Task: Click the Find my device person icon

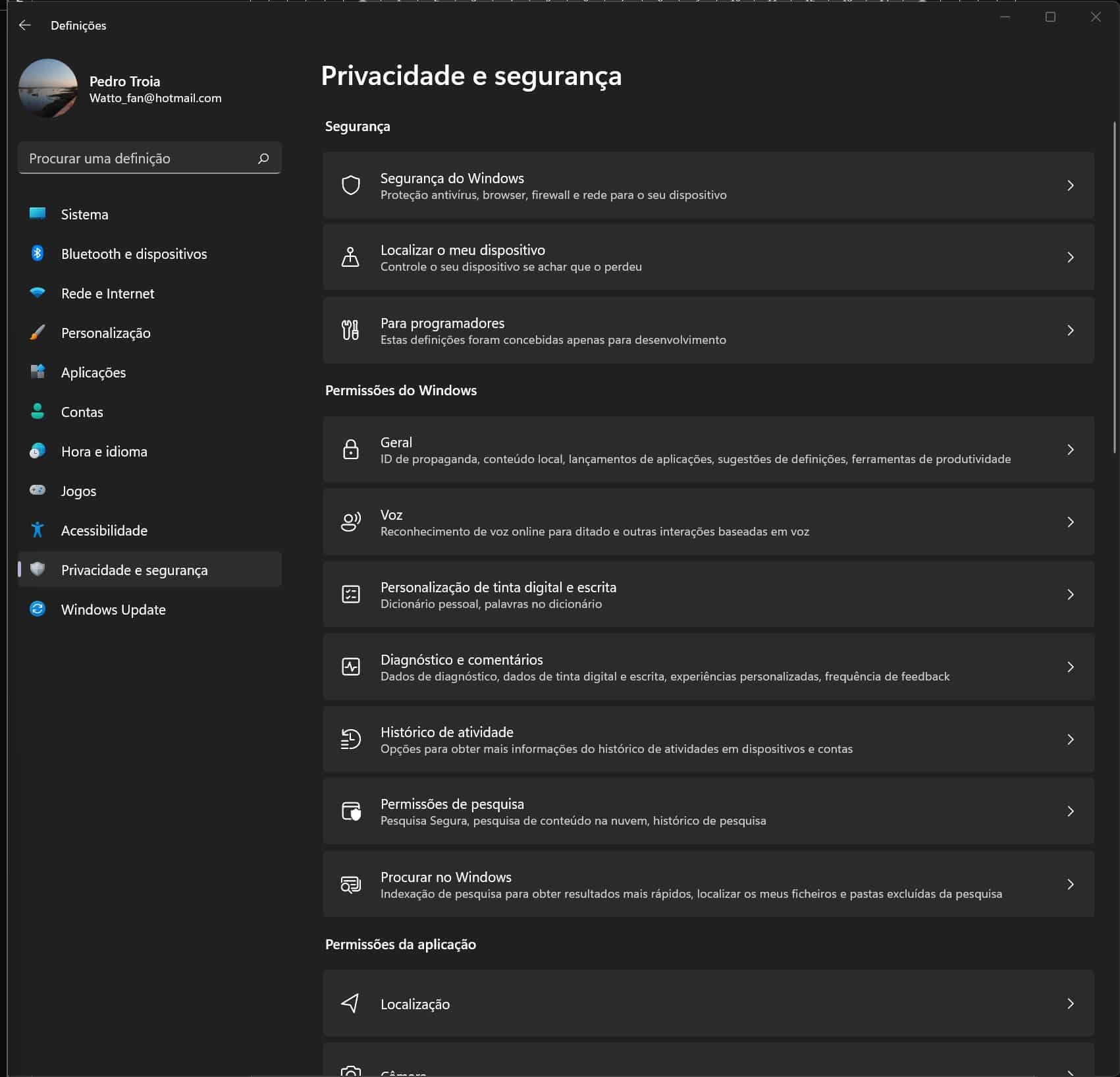Action: pyautogui.click(x=350, y=257)
